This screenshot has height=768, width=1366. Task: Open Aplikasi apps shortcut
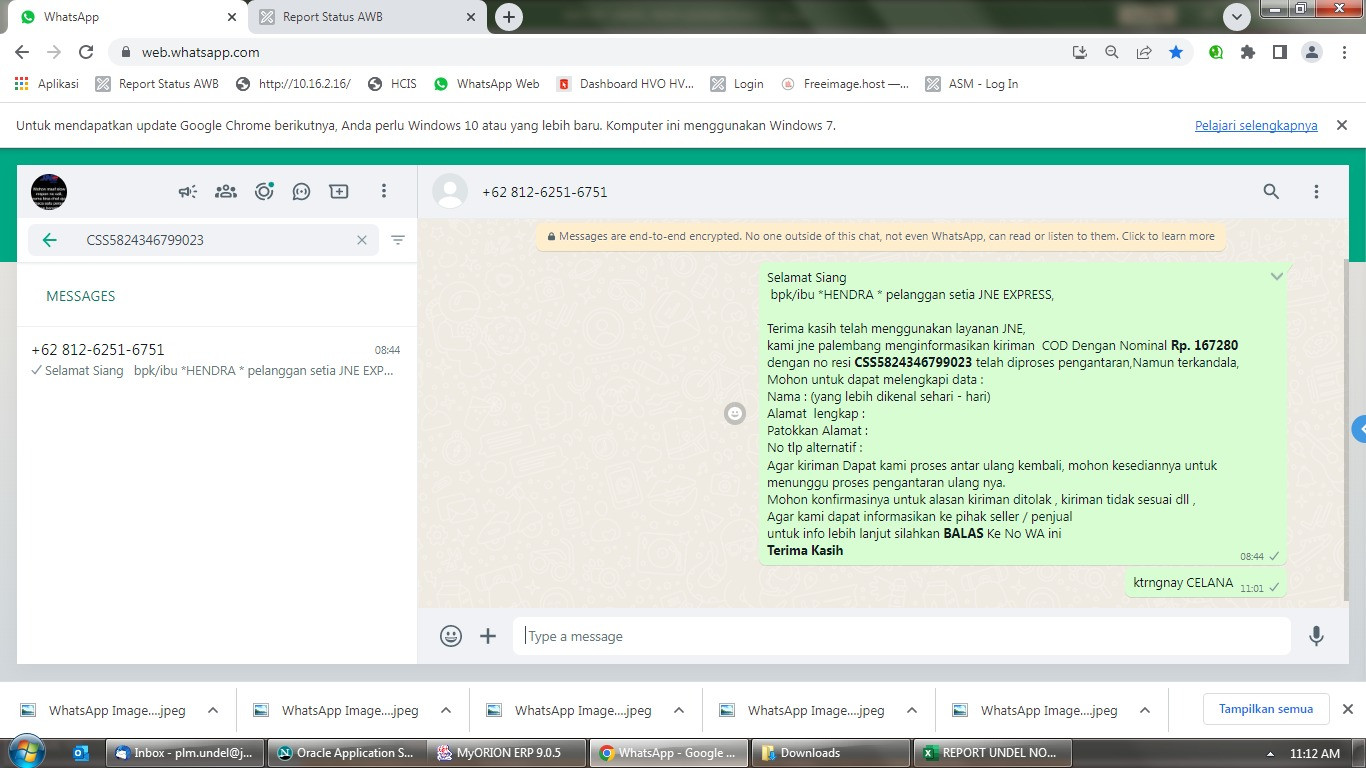point(47,84)
